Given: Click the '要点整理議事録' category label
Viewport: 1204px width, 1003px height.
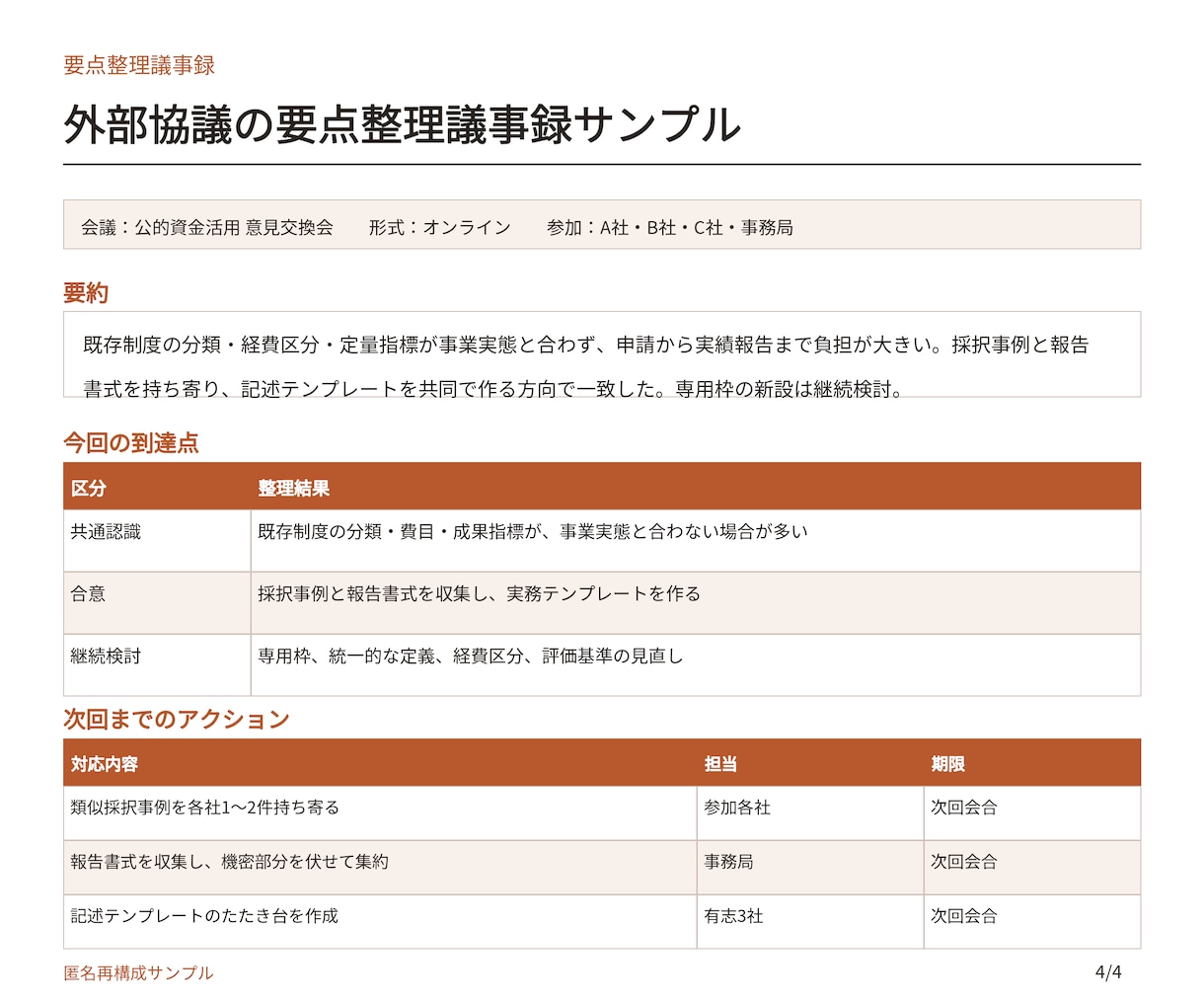Looking at the screenshot, I should pyautogui.click(x=139, y=65).
